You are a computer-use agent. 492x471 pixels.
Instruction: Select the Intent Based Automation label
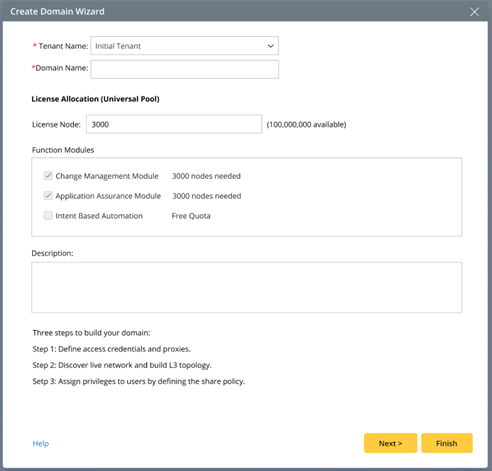pos(99,216)
